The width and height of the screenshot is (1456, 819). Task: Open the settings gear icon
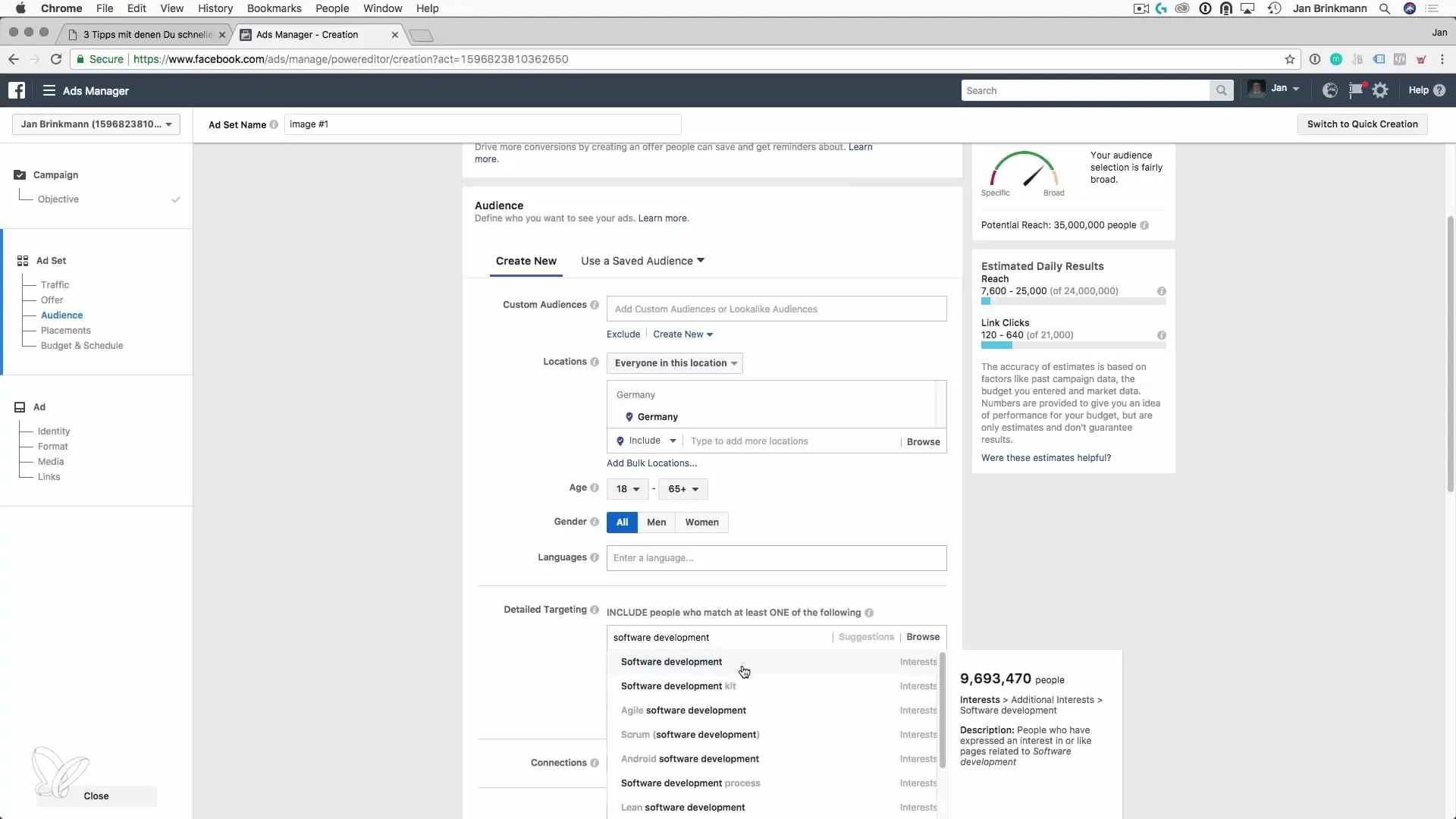[1380, 90]
